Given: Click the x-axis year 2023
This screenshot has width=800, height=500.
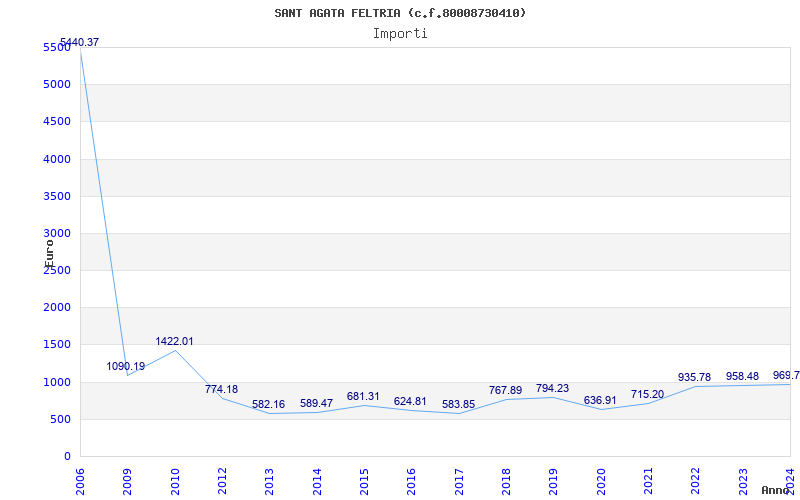Looking at the screenshot, I should point(743,482).
